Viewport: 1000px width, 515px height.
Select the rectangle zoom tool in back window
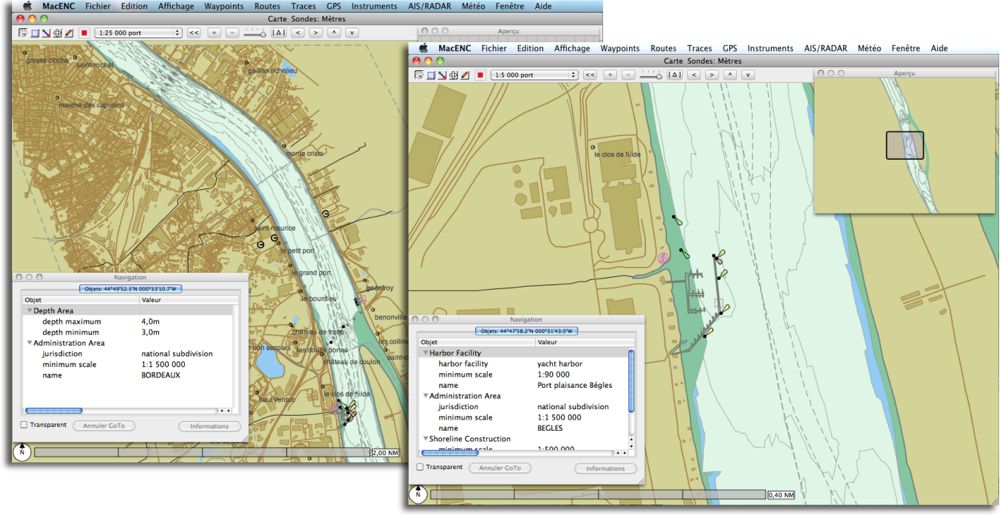(34, 33)
